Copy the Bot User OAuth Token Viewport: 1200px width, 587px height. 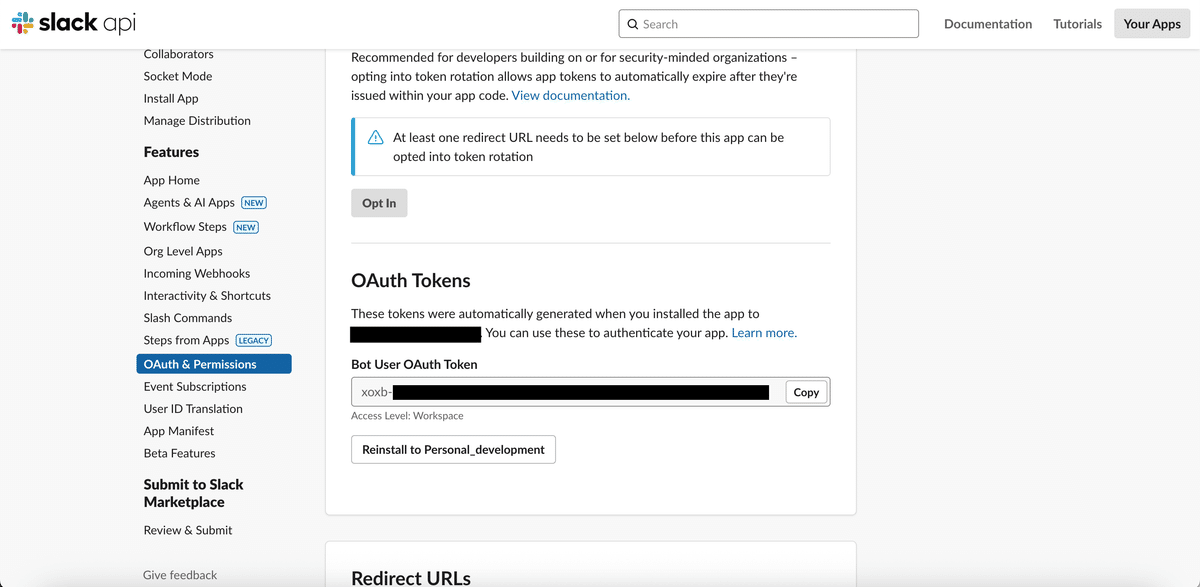tap(806, 393)
